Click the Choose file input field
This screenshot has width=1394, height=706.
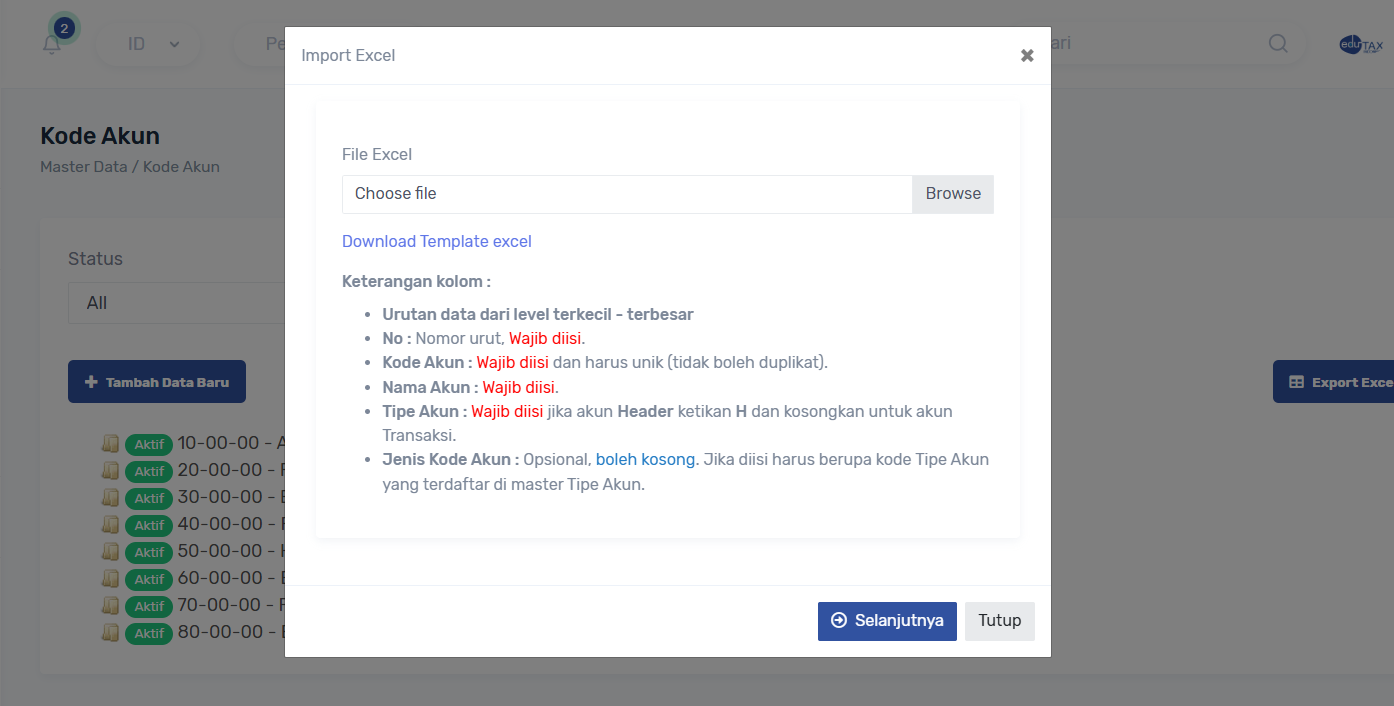click(x=627, y=194)
